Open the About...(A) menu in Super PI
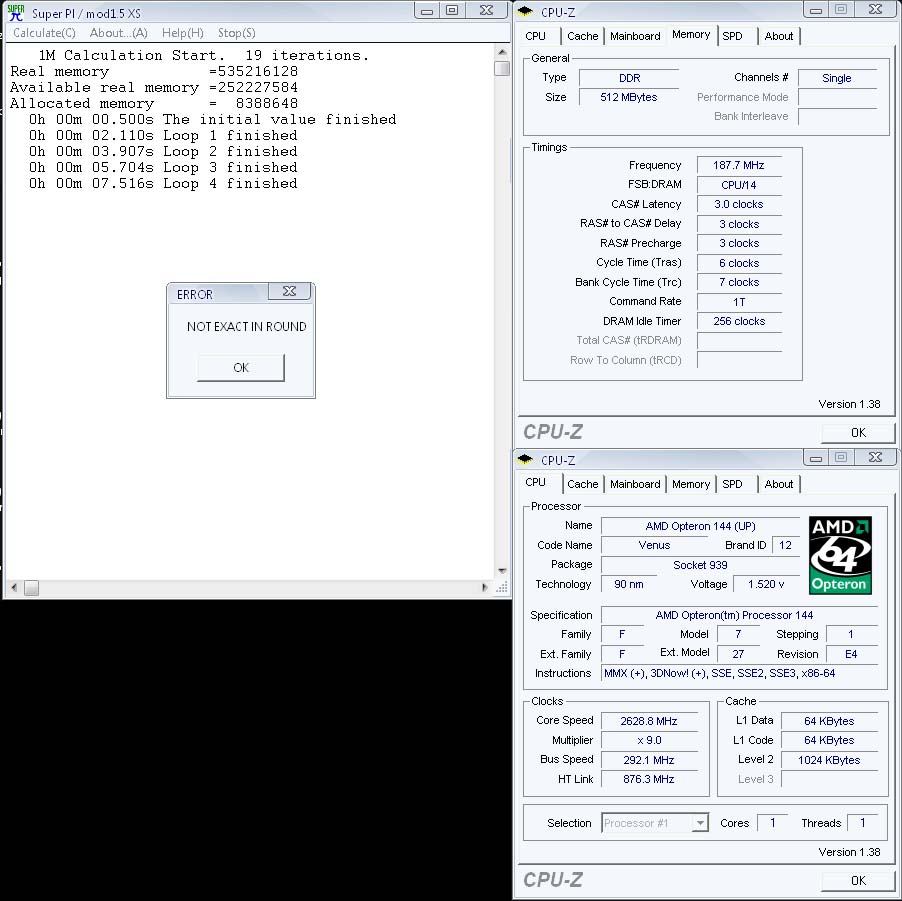 119,33
